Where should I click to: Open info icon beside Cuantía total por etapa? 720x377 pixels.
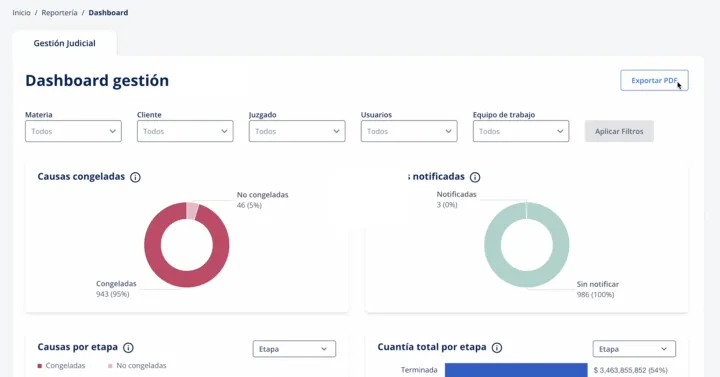point(497,348)
